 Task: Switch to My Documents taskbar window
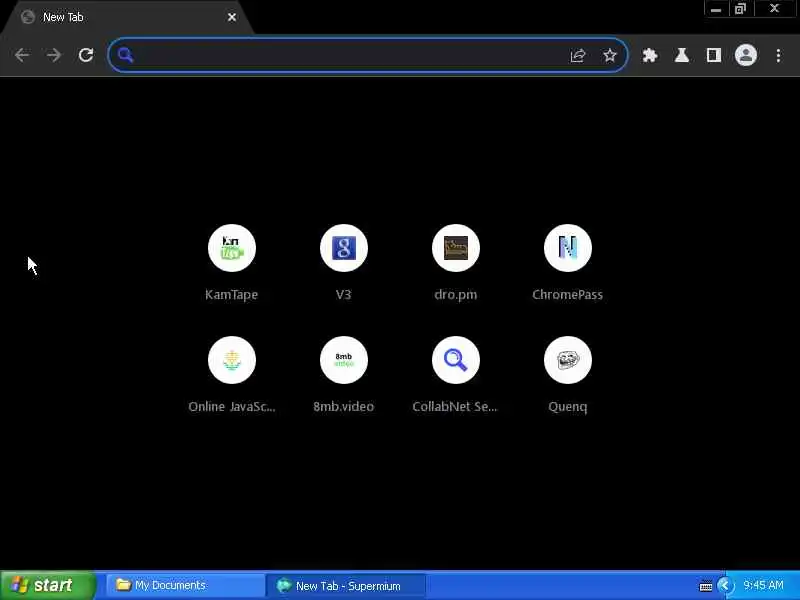(x=185, y=585)
